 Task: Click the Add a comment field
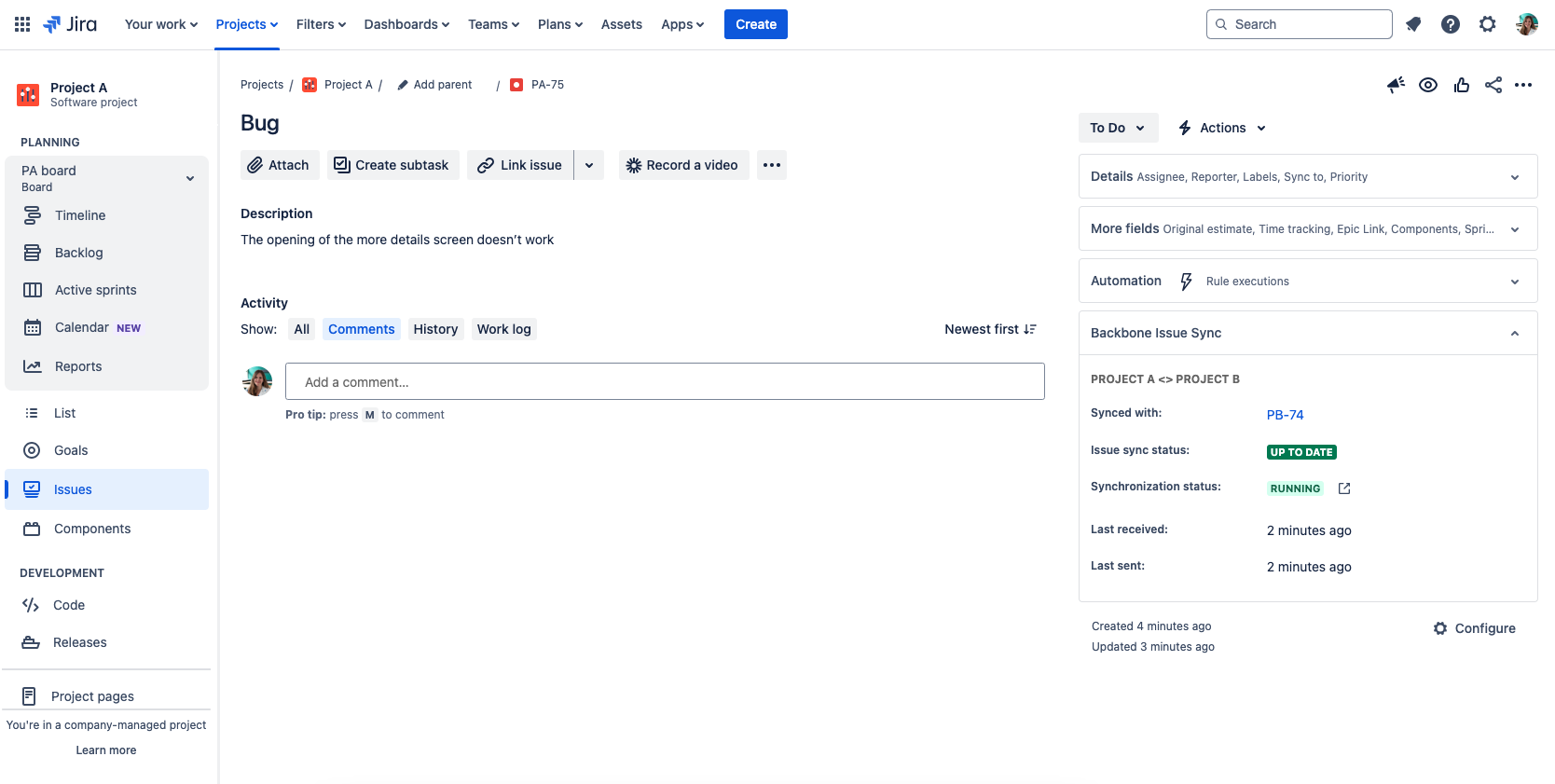pos(664,381)
